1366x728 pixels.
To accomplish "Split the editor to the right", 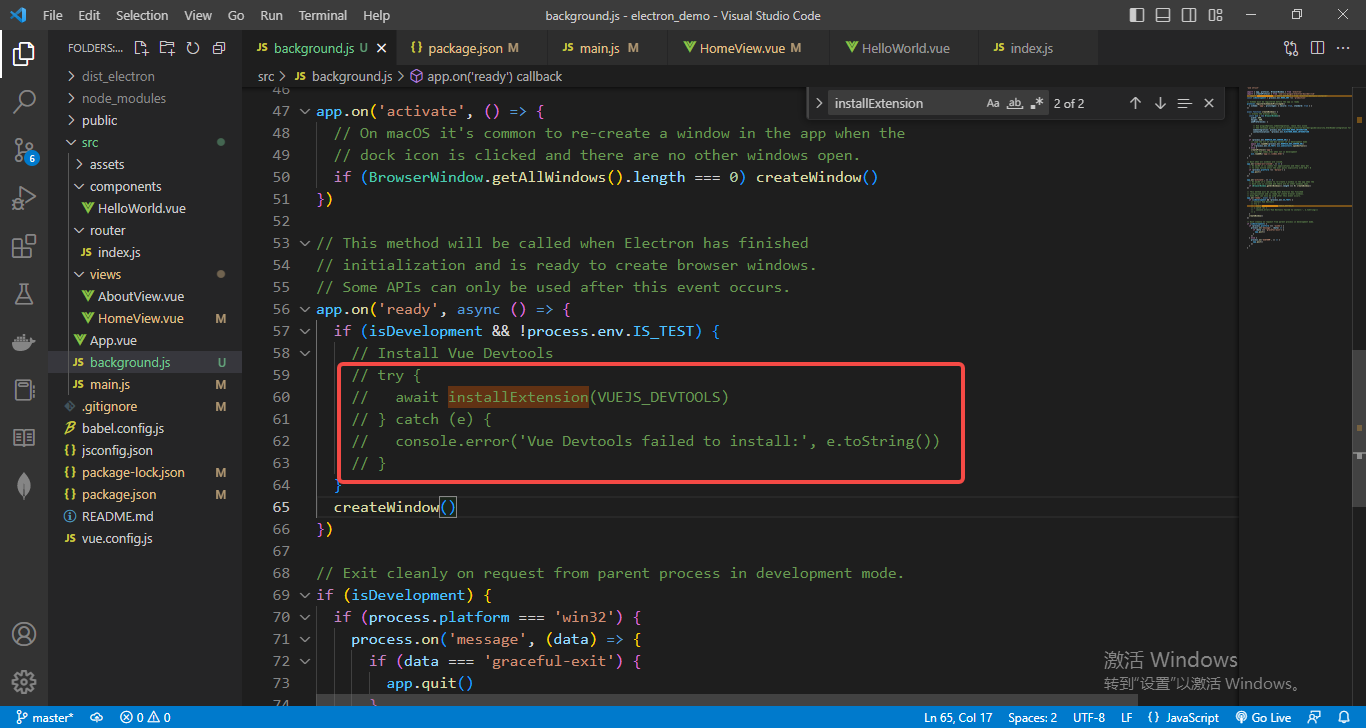I will (1317, 48).
